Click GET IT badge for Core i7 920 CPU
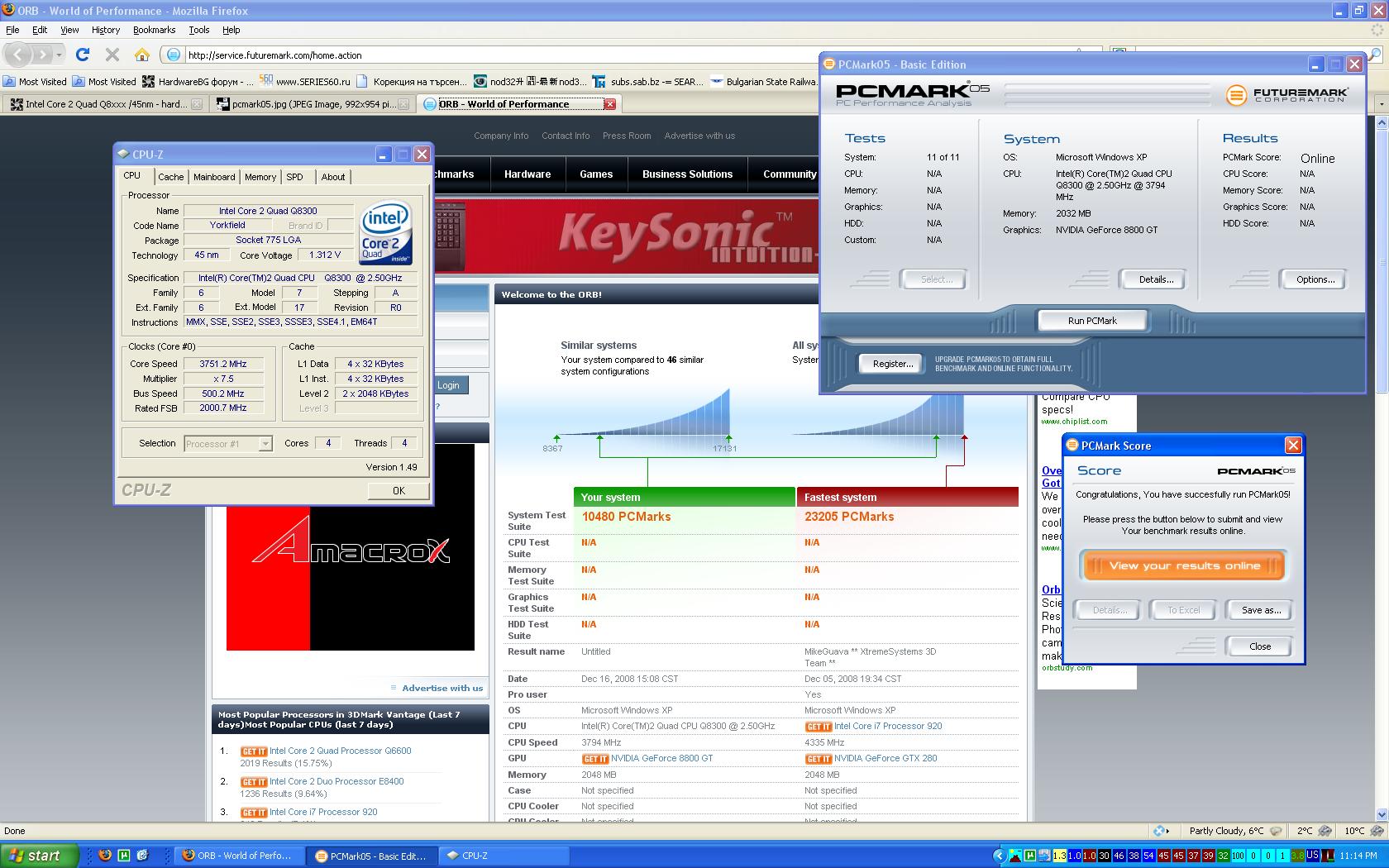The height and width of the screenshot is (868, 1389). 818,727
